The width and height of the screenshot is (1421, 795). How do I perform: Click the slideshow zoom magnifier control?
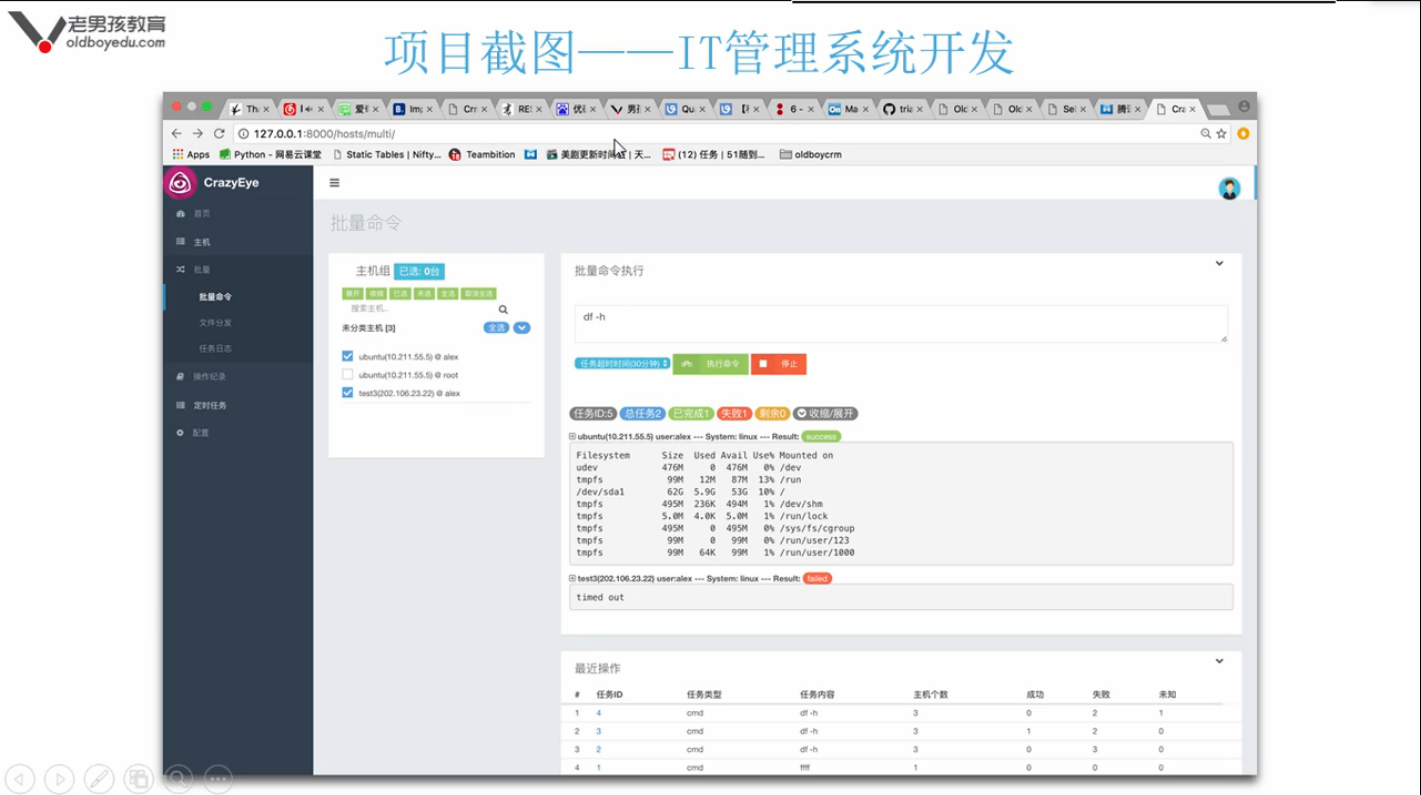click(178, 778)
